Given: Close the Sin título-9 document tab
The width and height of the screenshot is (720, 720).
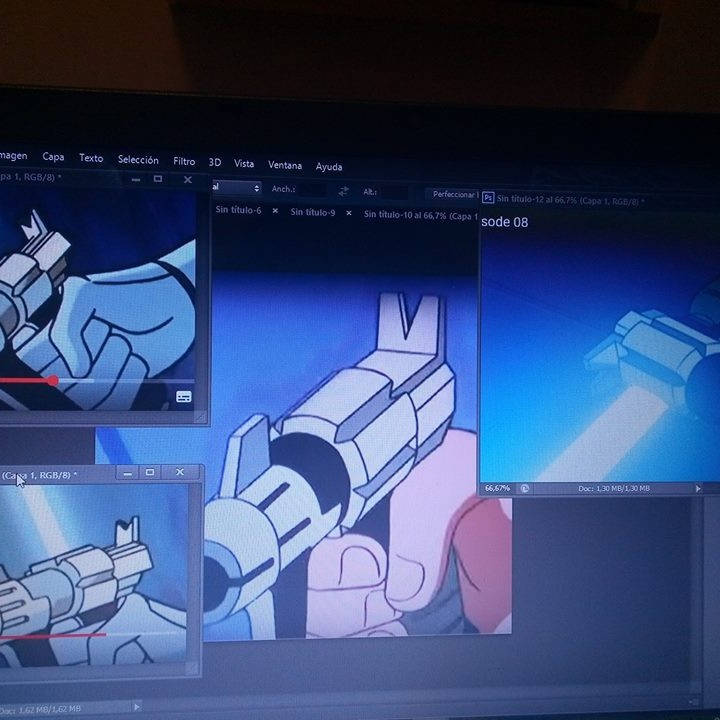Looking at the screenshot, I should (x=349, y=213).
